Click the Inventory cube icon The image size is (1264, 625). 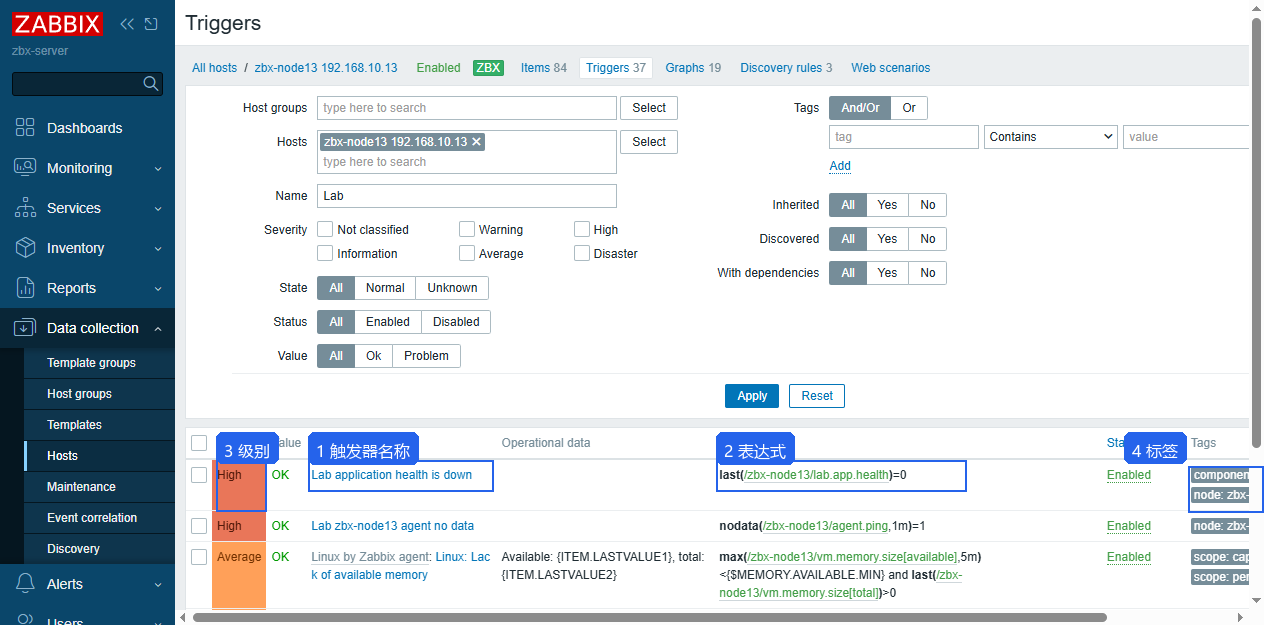point(26,248)
